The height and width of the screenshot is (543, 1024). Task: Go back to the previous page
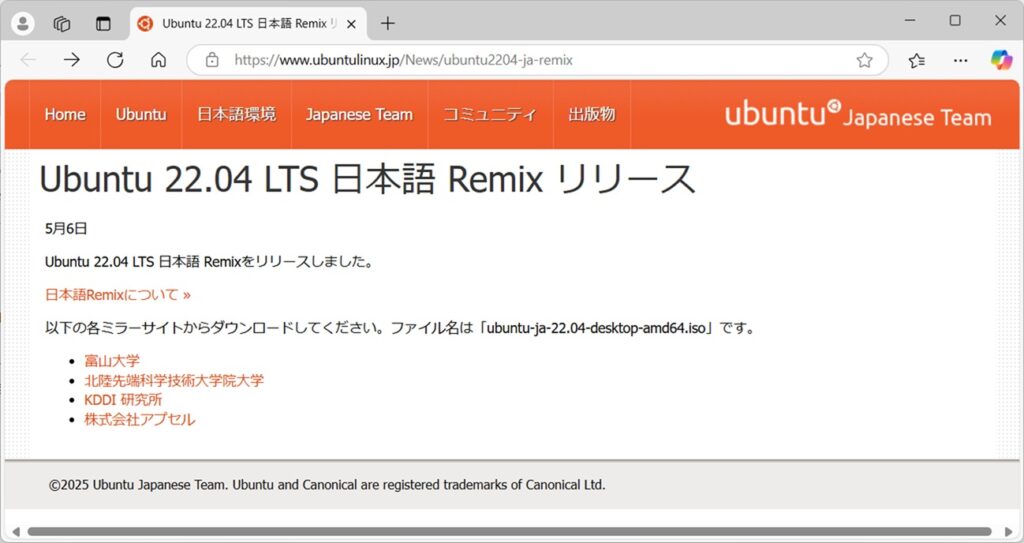pos(28,60)
